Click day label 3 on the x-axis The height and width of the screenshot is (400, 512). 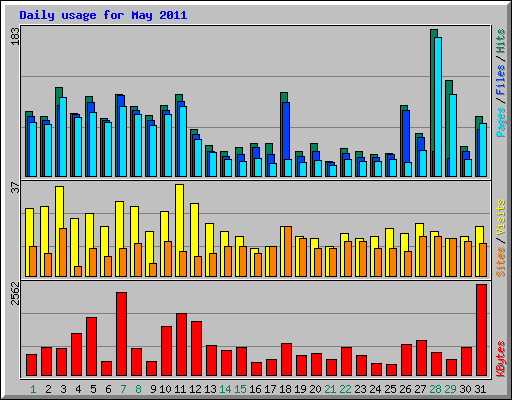click(63, 389)
